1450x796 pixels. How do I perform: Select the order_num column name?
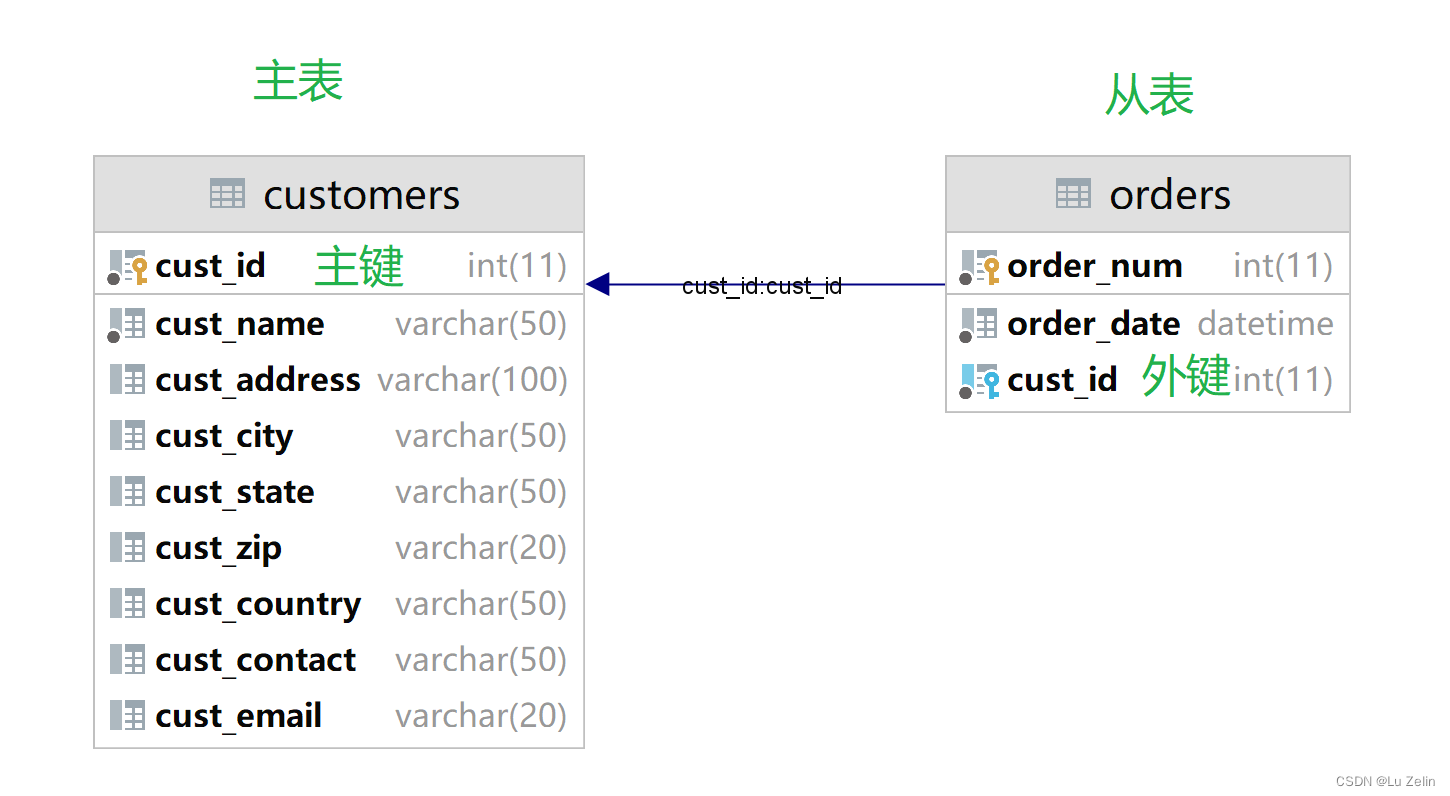pos(1095,266)
